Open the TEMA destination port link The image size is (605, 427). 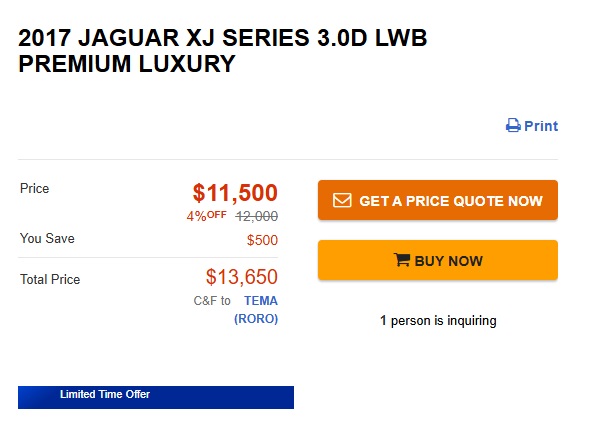tap(261, 300)
